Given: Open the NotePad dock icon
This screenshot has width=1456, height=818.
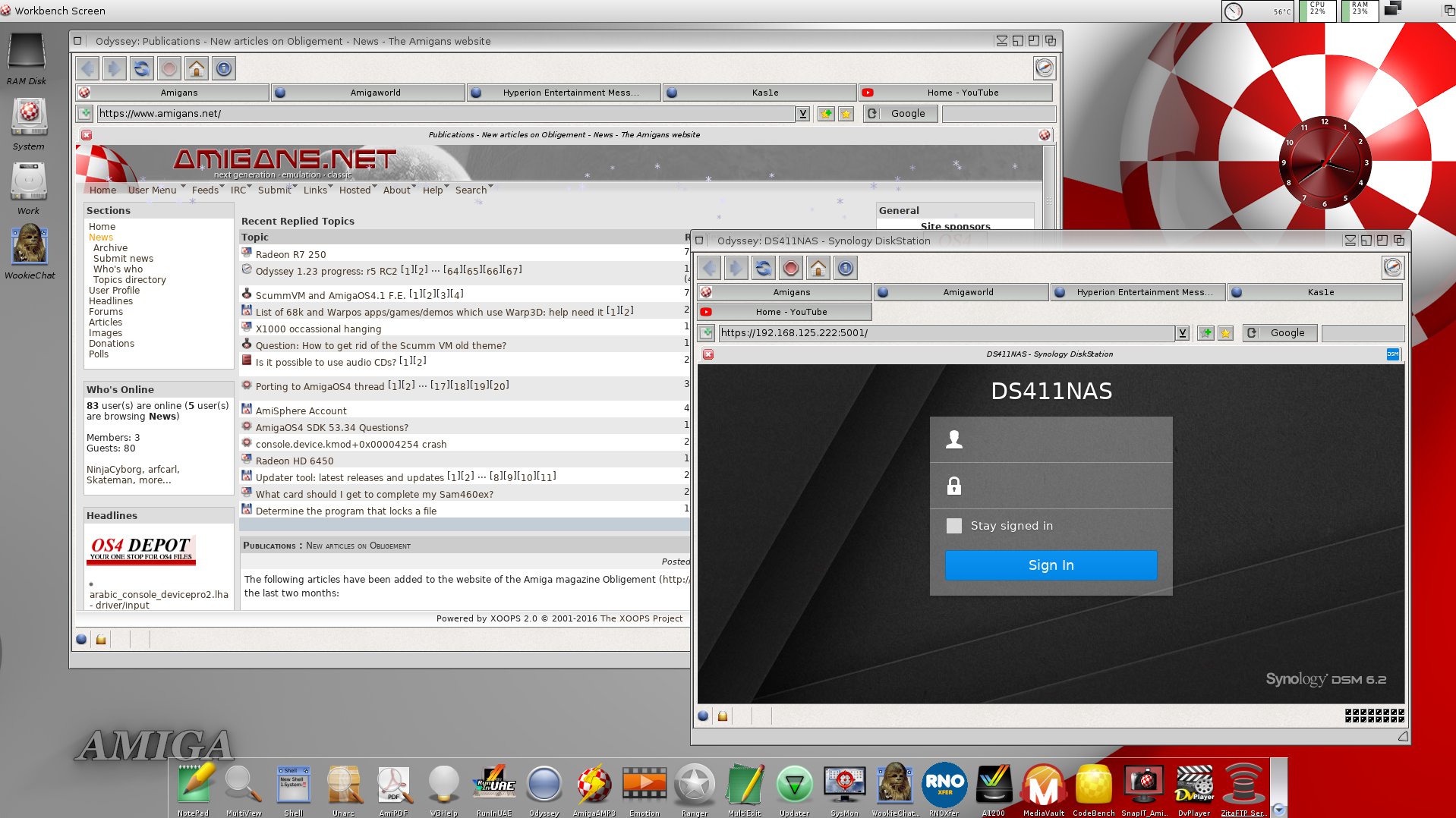Looking at the screenshot, I should click(194, 785).
